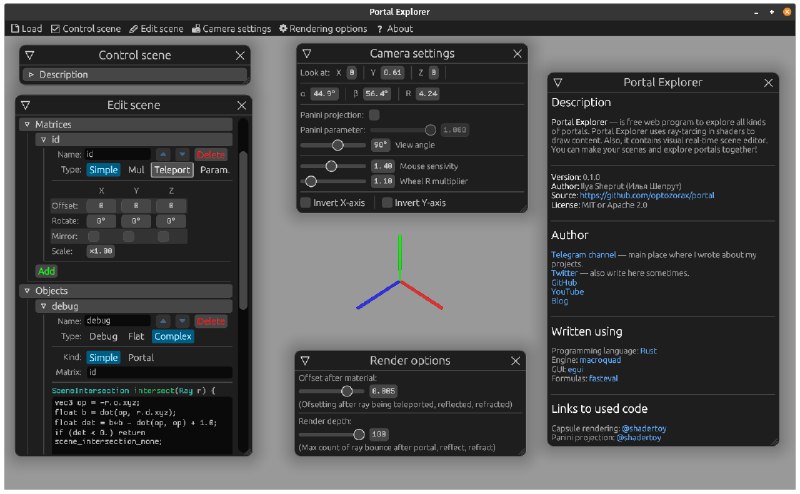
Task: Collapse the Objects section
Action: (126, 291)
